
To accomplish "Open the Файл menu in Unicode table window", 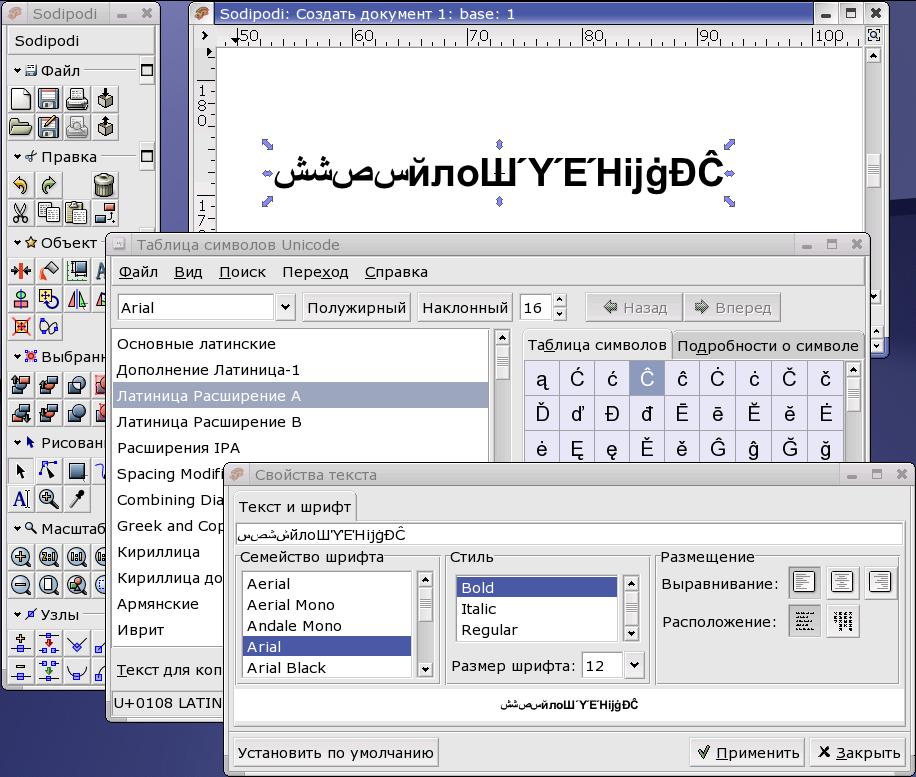I will (x=138, y=272).
